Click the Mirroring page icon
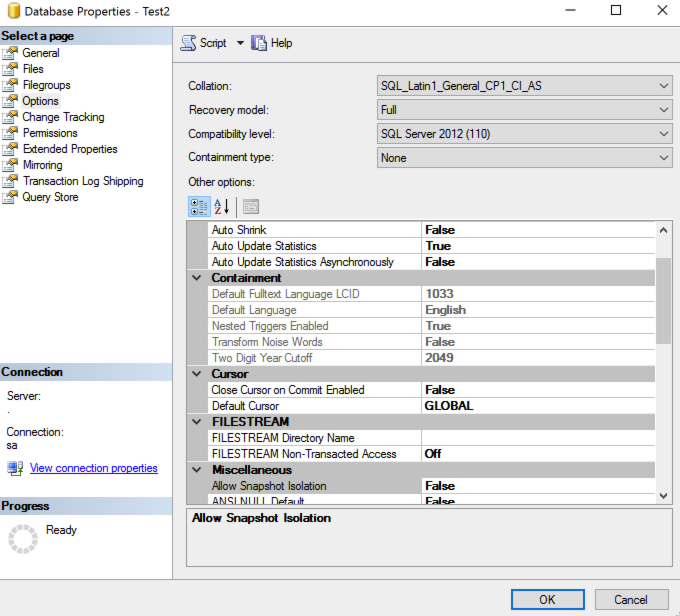Viewport: 680px width, 616px height. point(10,165)
